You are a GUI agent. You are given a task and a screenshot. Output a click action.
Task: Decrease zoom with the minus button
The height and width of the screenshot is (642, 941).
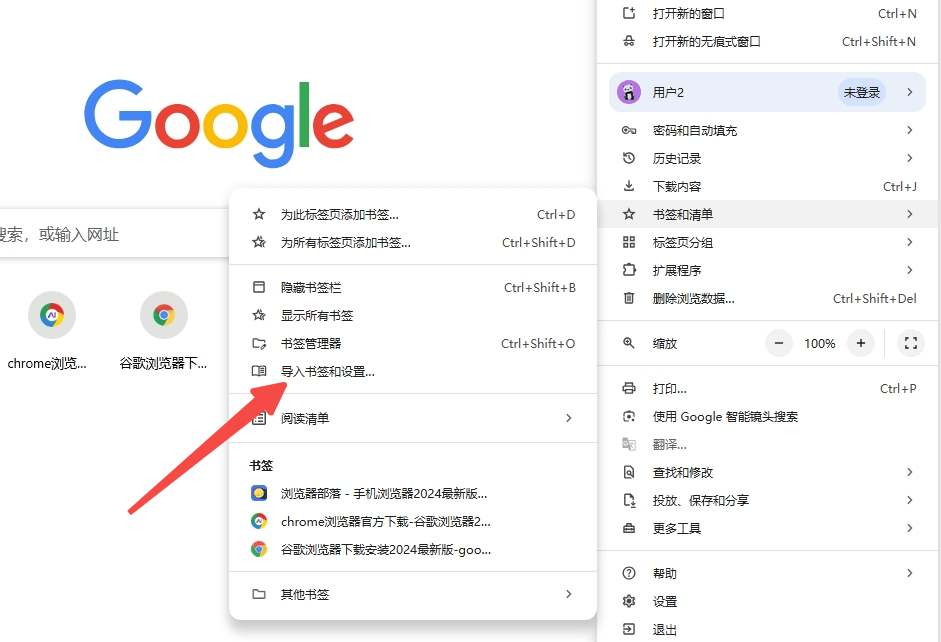778,343
